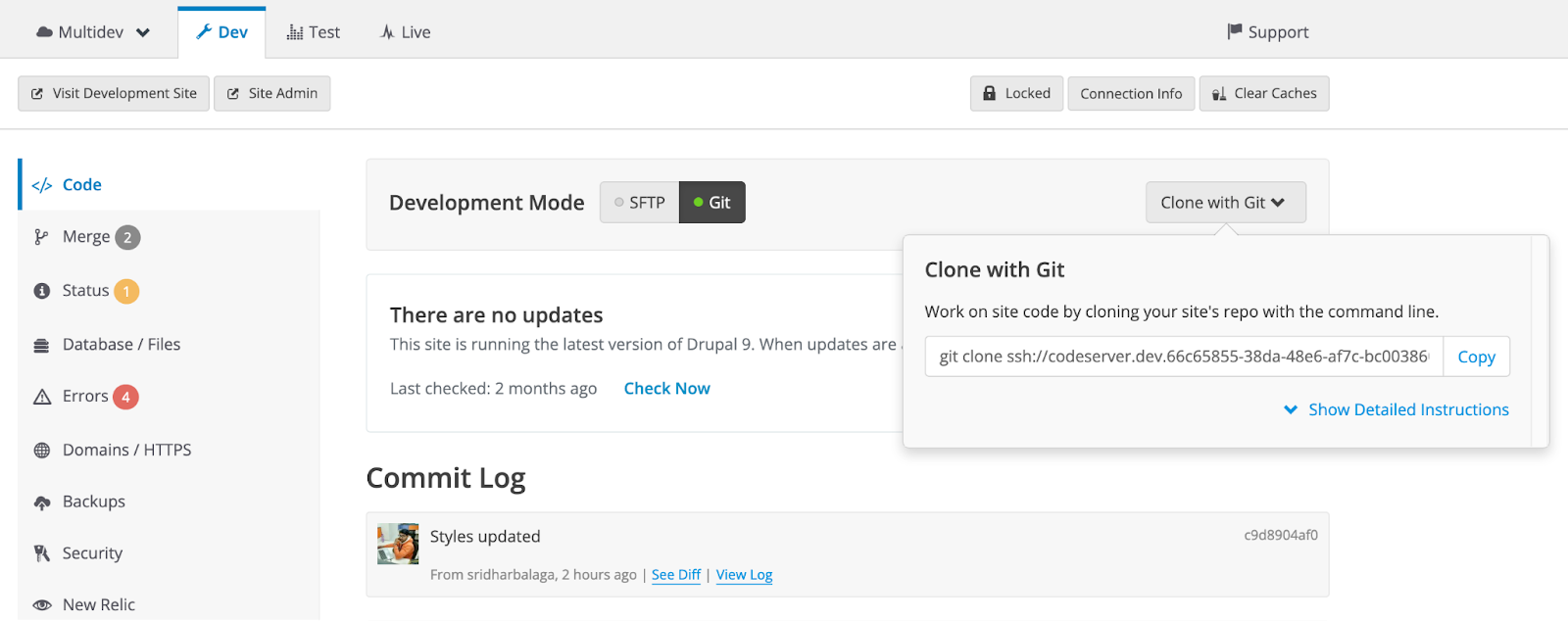
Task: Switch to the Dev environment tab
Action: point(221,32)
